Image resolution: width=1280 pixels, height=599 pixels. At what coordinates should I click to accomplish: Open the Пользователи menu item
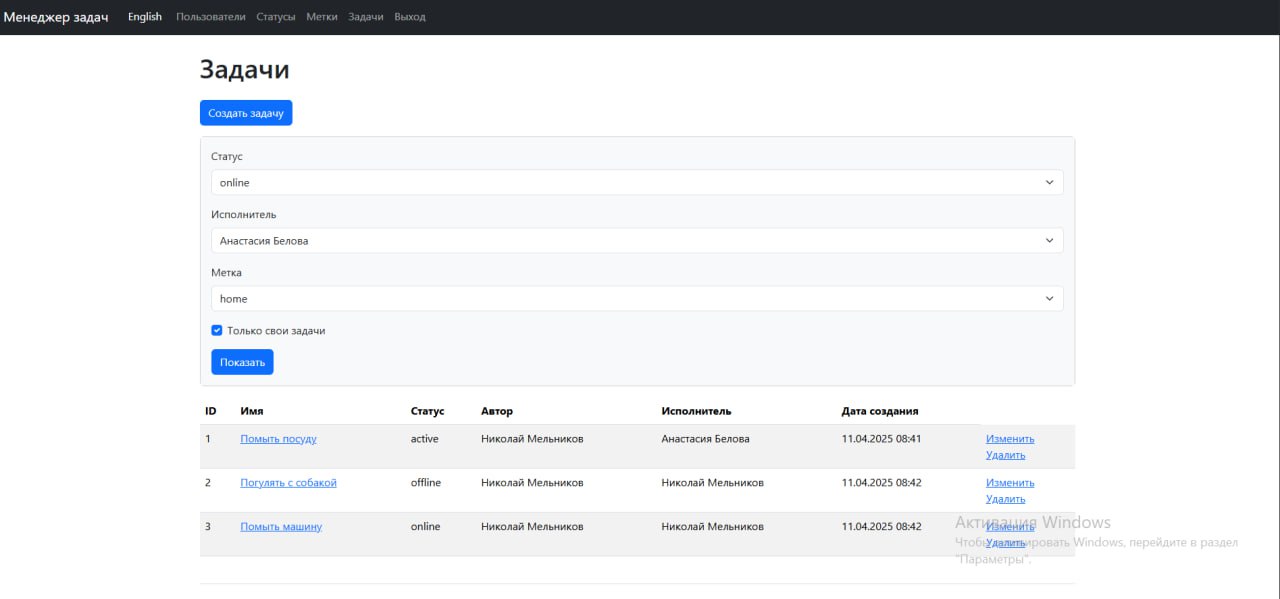tap(210, 17)
